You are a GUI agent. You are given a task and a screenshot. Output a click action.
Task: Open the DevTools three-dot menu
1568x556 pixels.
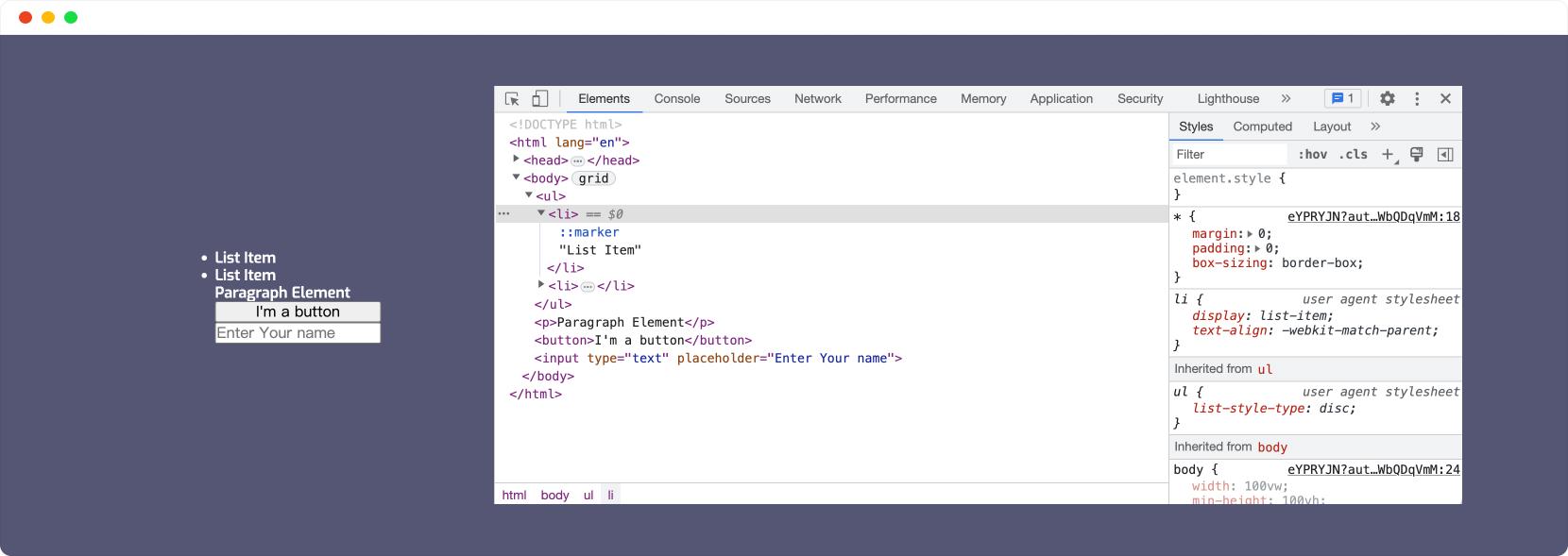point(1417,99)
